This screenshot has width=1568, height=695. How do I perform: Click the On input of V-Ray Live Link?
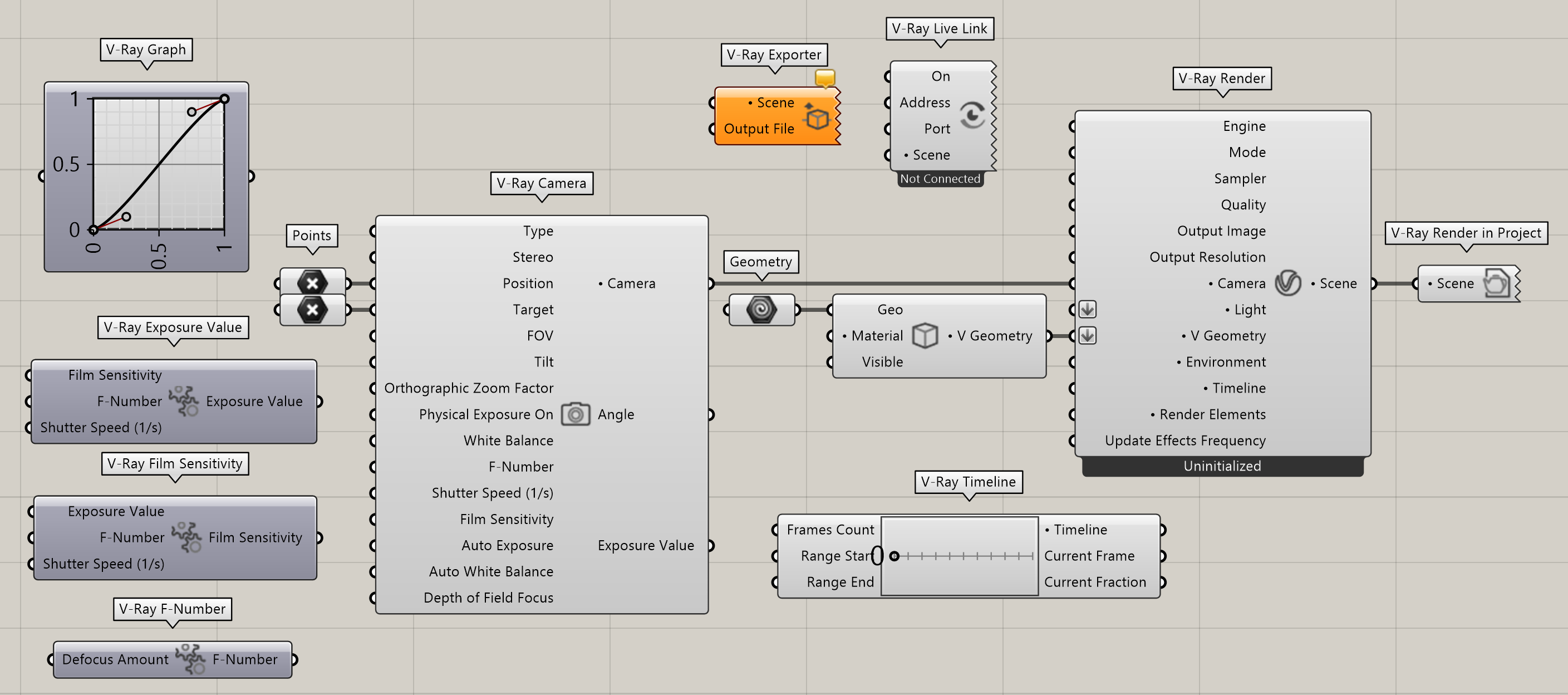pyautogui.click(x=941, y=76)
